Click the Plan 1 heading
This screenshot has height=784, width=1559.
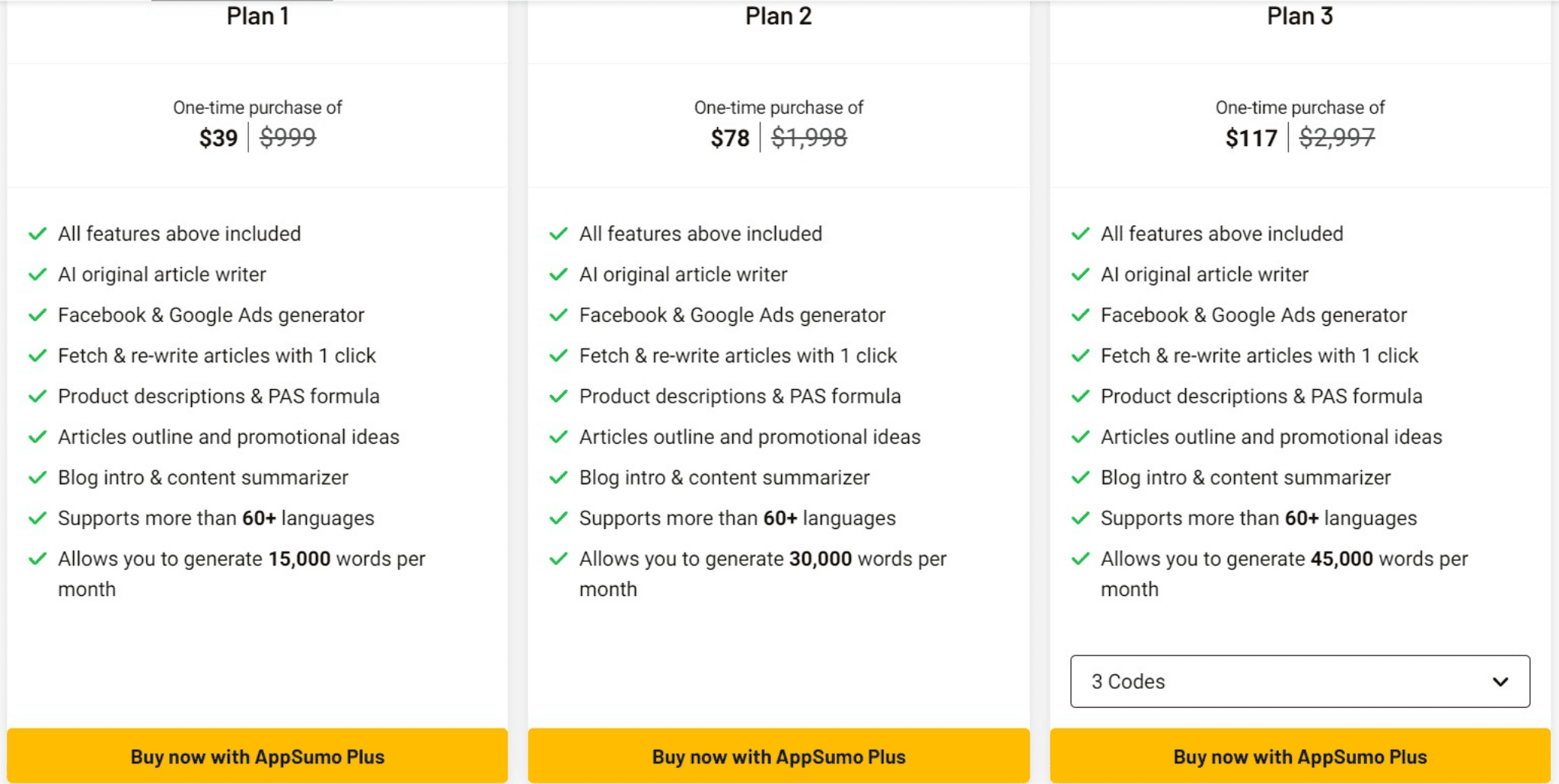point(257,16)
